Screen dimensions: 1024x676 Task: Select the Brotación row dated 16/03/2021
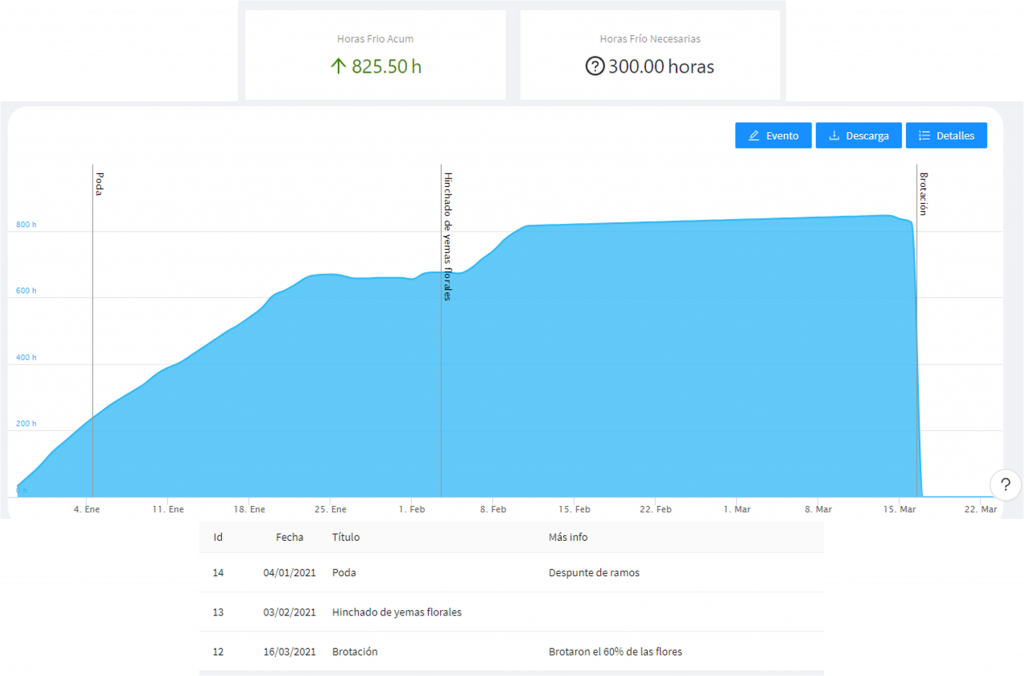click(x=511, y=652)
